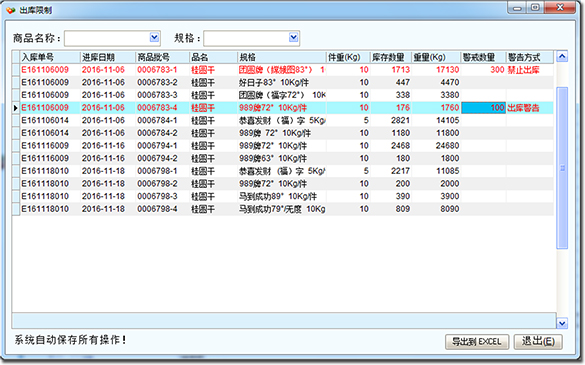Click stock quantity cell 2821
Viewport: 585px width, 365px height.
[391, 121]
